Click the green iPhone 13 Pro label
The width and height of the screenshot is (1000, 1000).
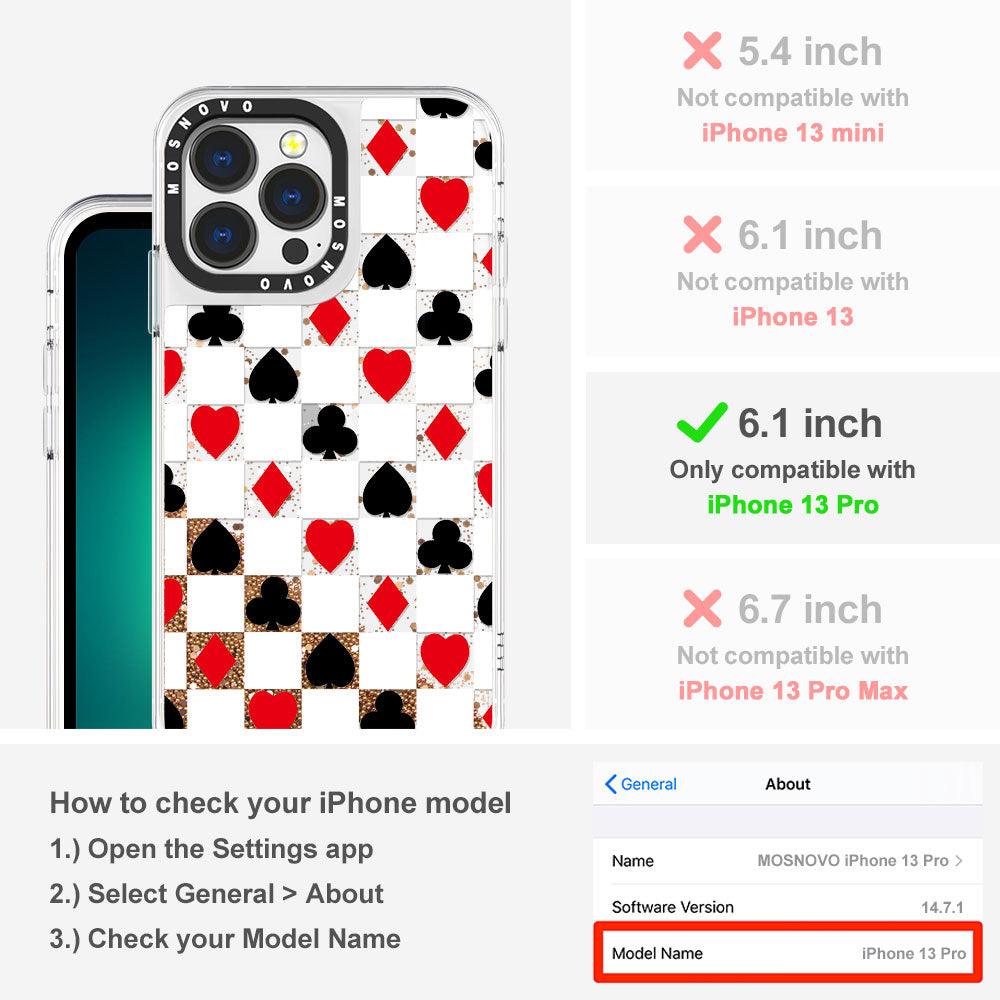(x=793, y=504)
